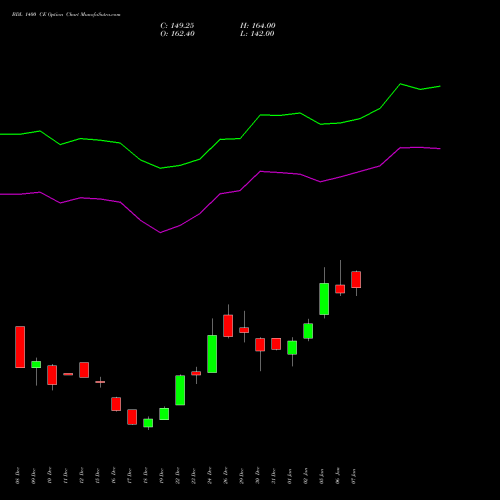This screenshot has width=500, height=500.
Task: Click the green candle for 05 Jan
Action: point(324,299)
